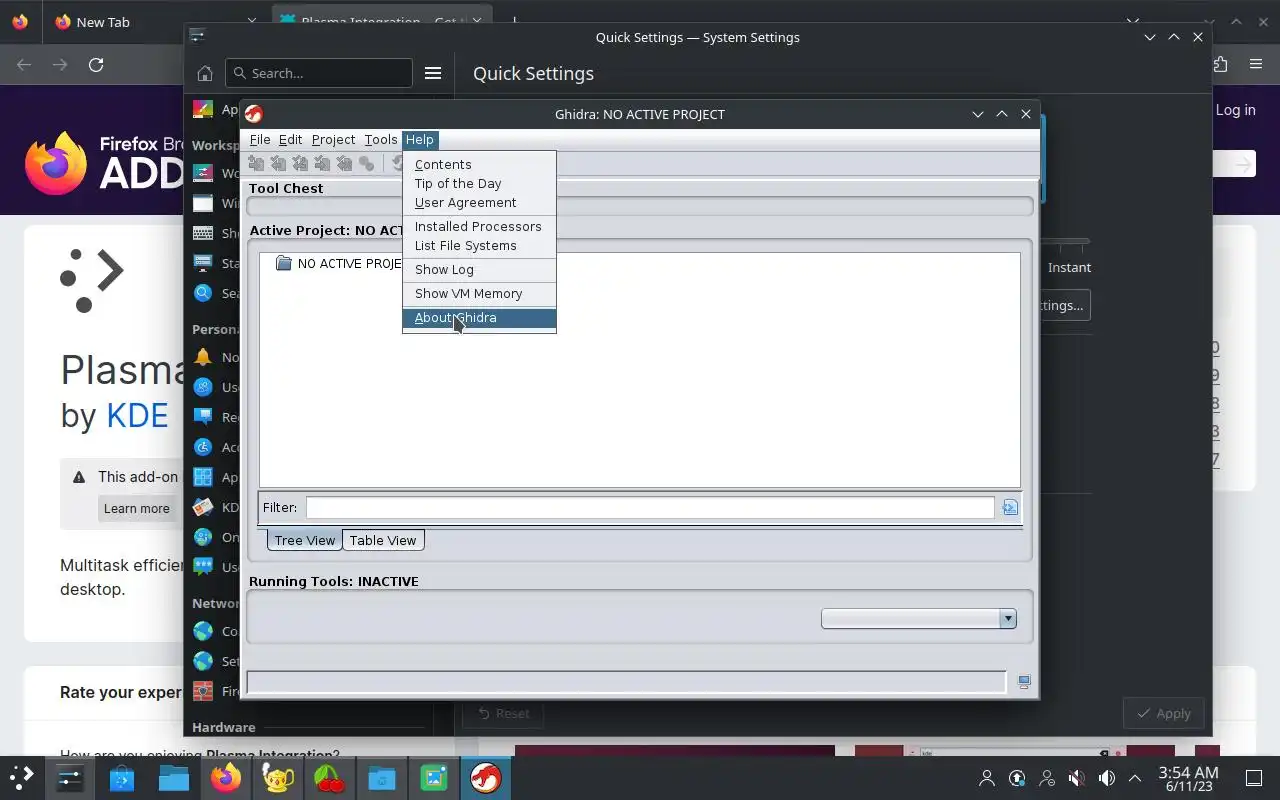Expand hidden system tray icons arrow
The width and height of the screenshot is (1280, 800).
click(1135, 778)
